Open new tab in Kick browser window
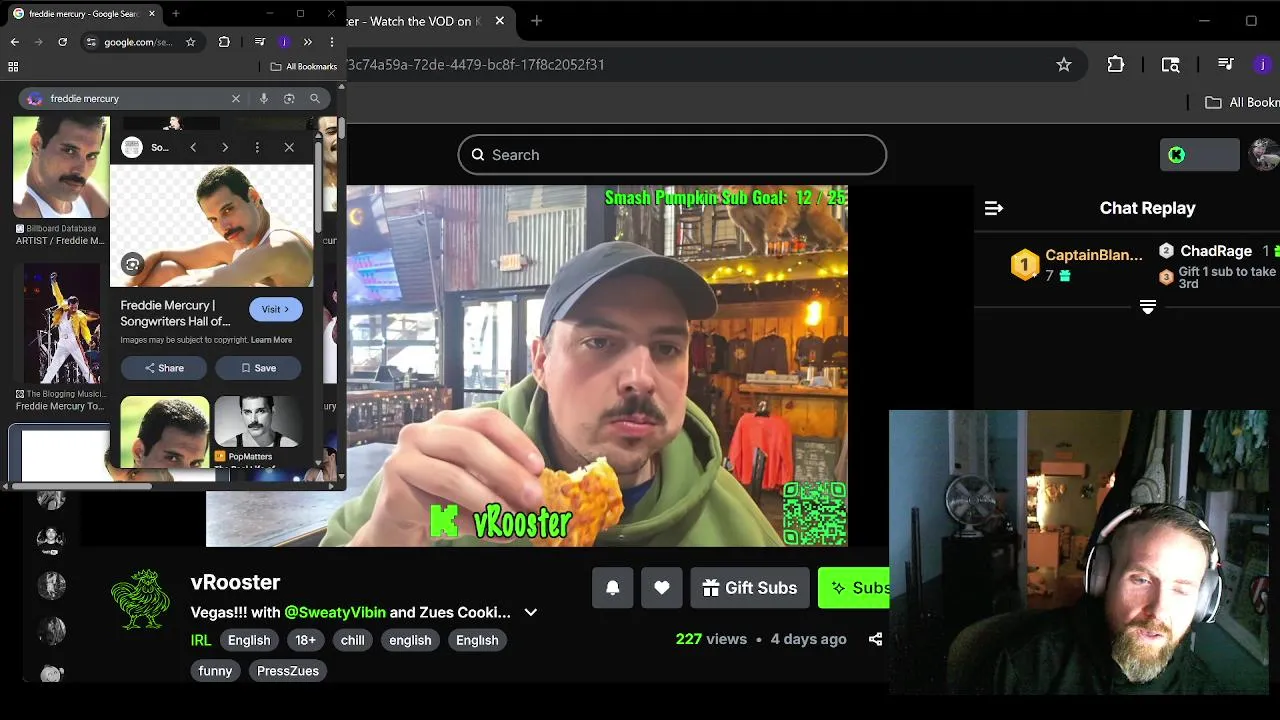Image resolution: width=1280 pixels, height=720 pixels. click(x=537, y=21)
